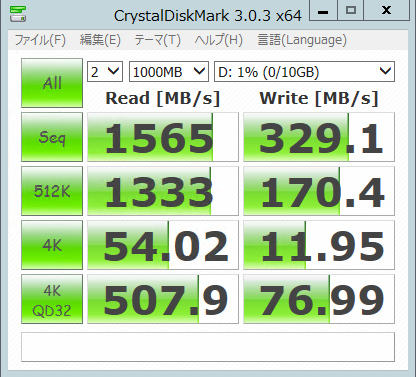Click the Write [MB/s] column header
416x377 pixels.
319,98
